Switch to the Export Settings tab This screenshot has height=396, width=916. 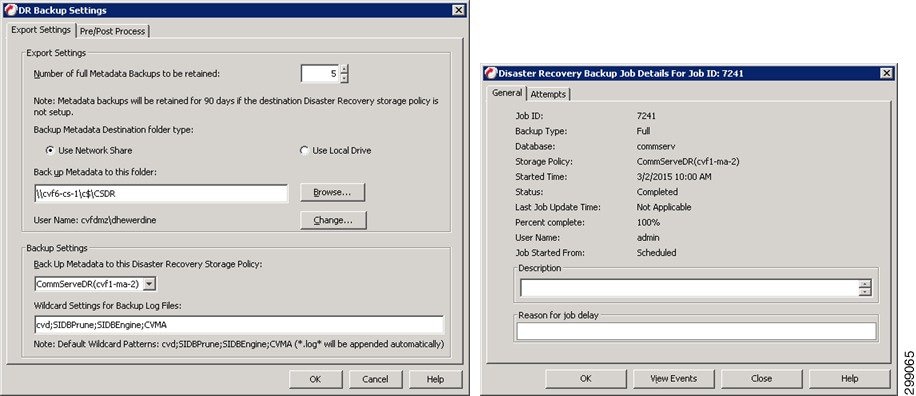click(41, 29)
